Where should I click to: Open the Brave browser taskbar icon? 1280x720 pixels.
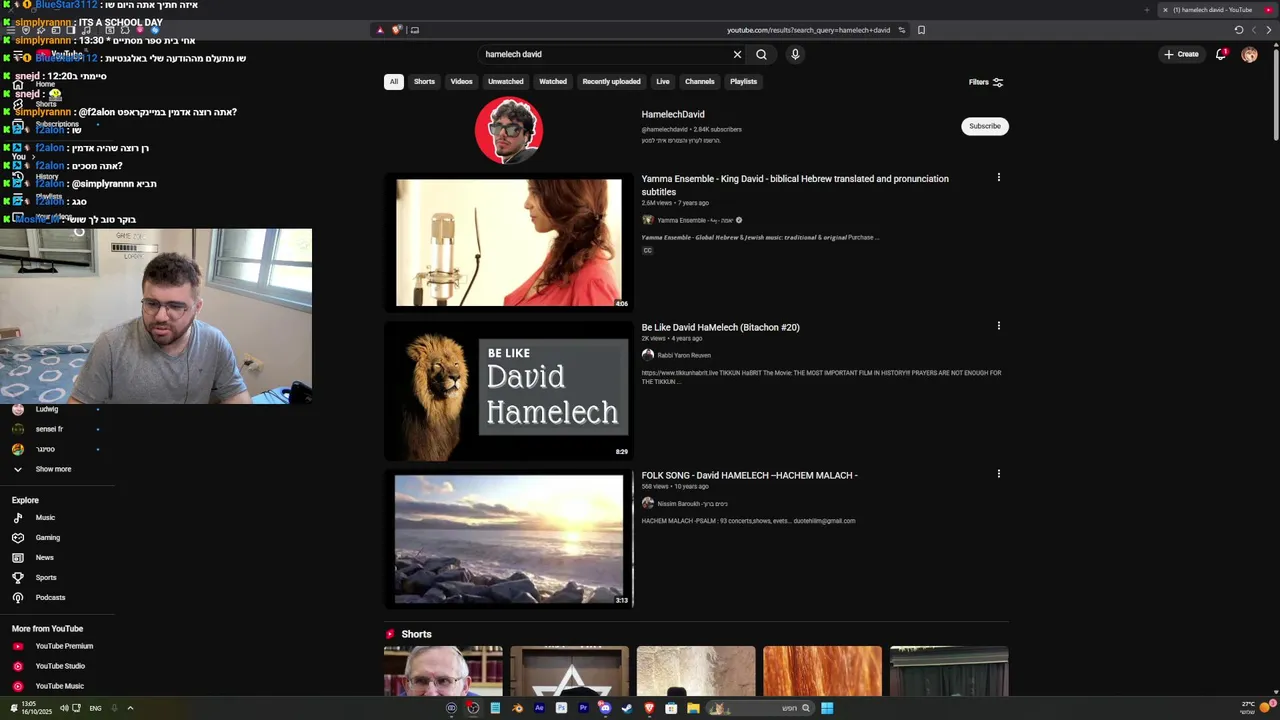coord(649,708)
